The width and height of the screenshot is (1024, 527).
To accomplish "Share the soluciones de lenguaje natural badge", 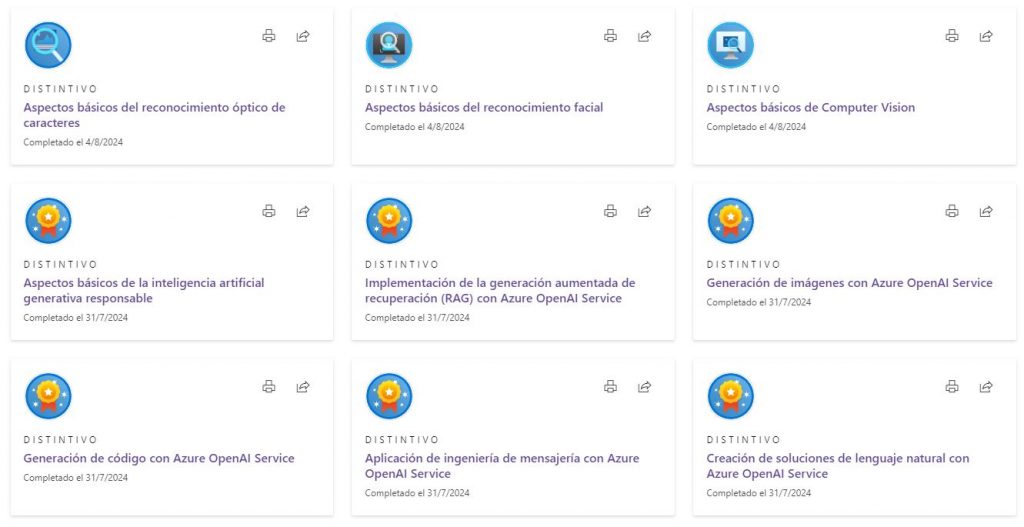I will click(x=986, y=386).
